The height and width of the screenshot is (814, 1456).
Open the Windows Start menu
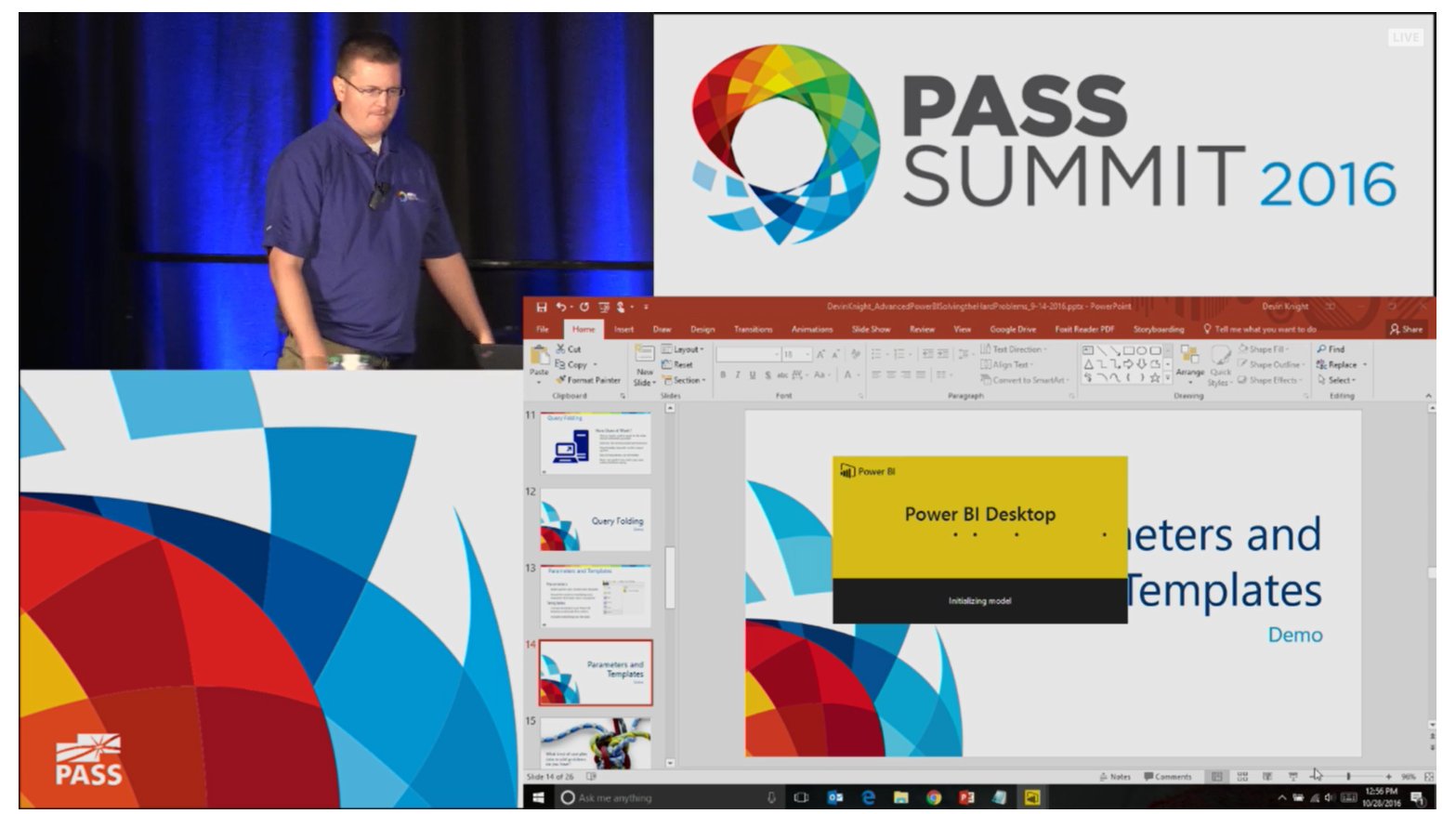[x=539, y=797]
